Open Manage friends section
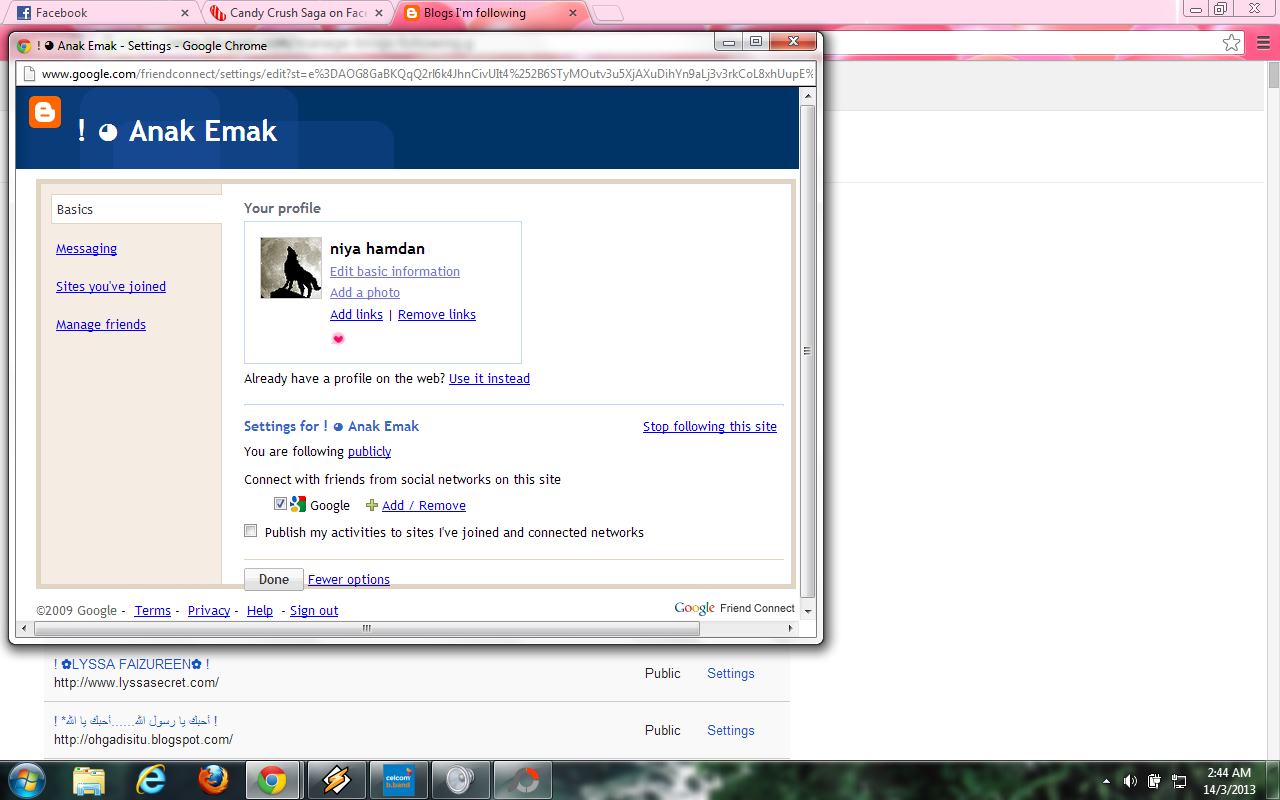 (x=101, y=324)
